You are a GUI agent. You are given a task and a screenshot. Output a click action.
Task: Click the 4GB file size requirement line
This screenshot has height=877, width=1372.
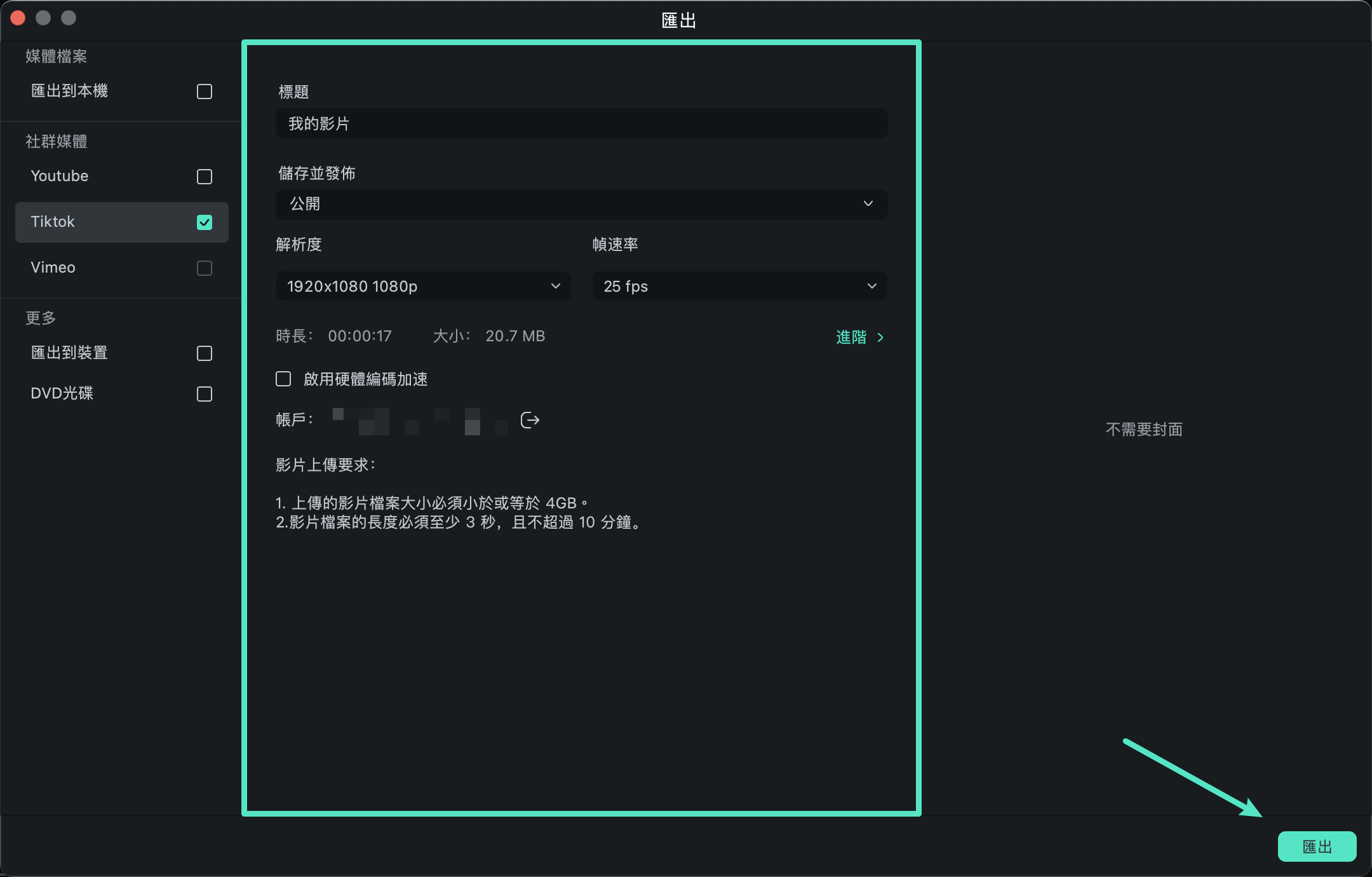click(x=432, y=503)
